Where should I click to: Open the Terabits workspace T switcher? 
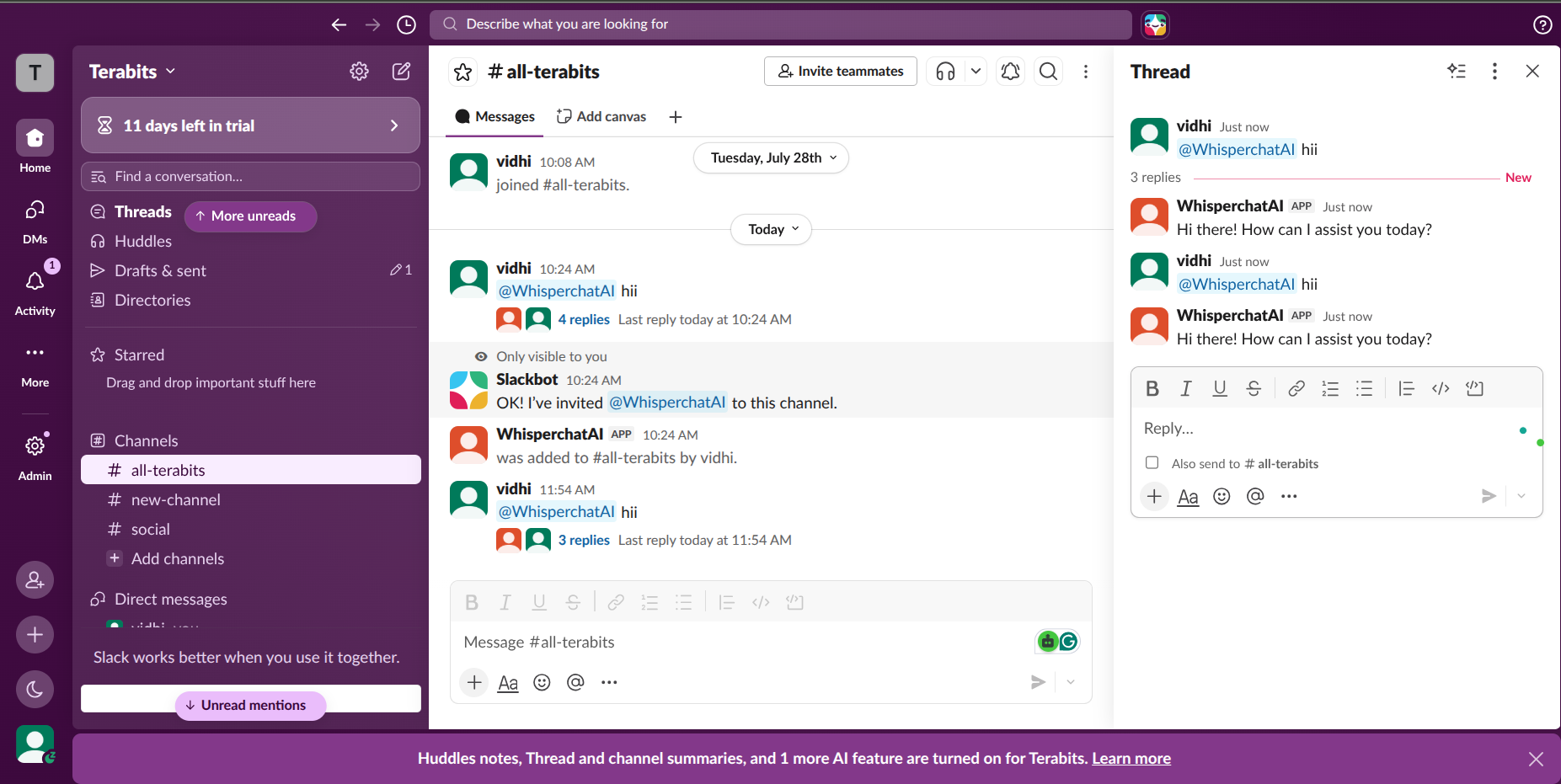click(x=35, y=72)
